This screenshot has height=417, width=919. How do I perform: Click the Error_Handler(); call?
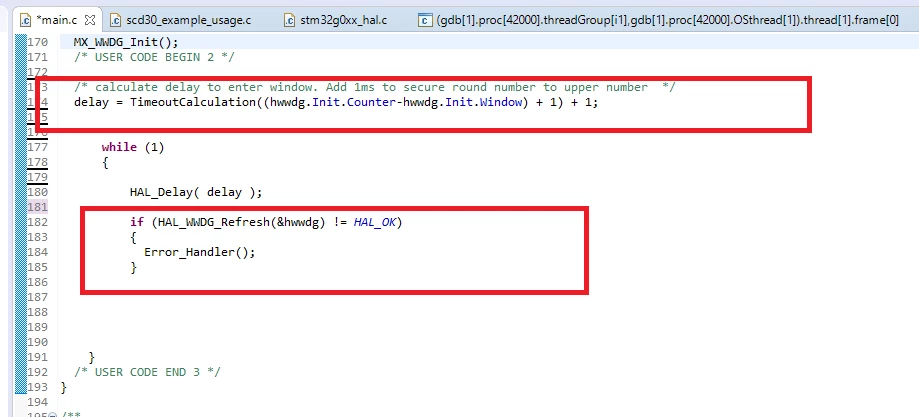tap(200, 252)
